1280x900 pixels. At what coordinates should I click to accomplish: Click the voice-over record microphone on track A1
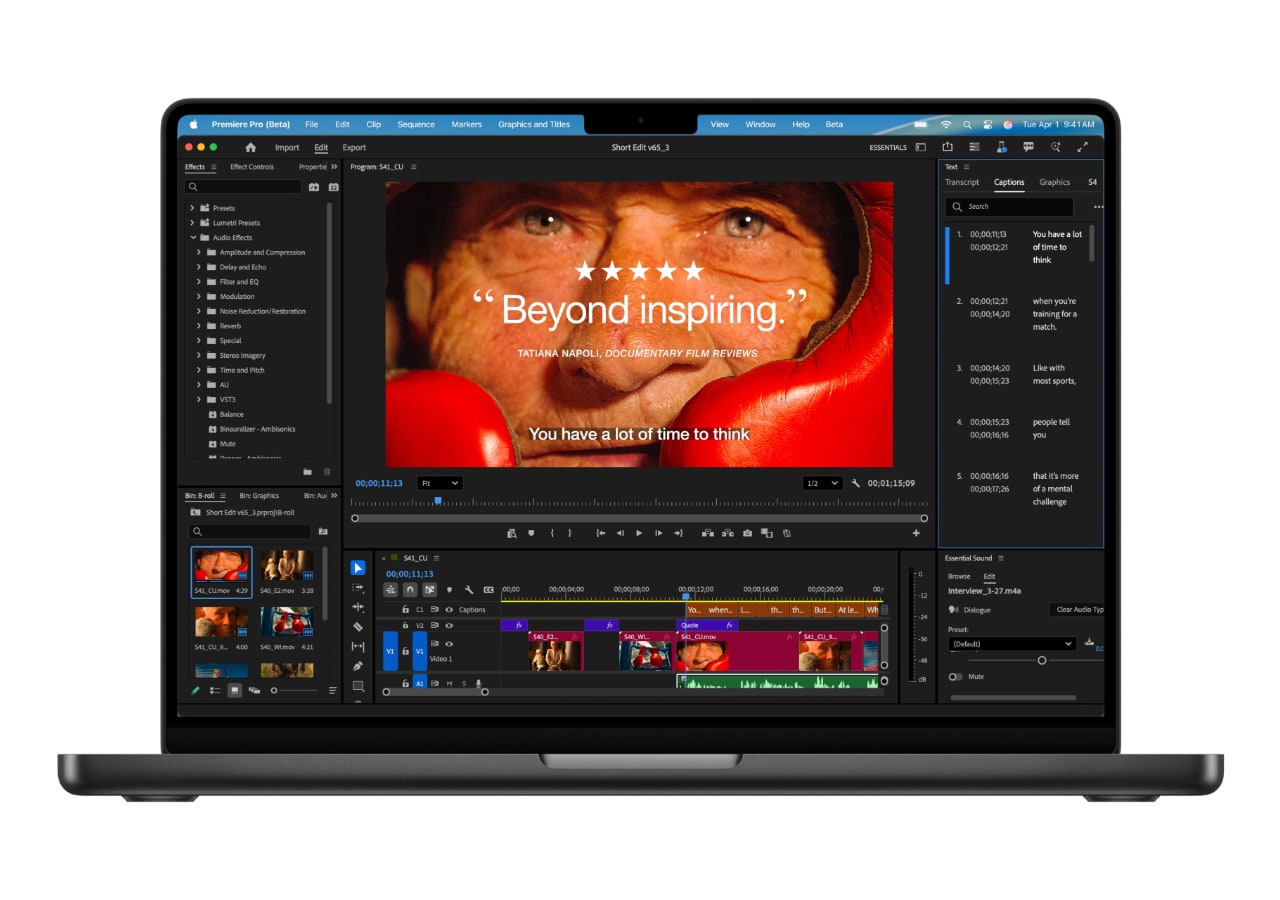pyautogui.click(x=479, y=683)
